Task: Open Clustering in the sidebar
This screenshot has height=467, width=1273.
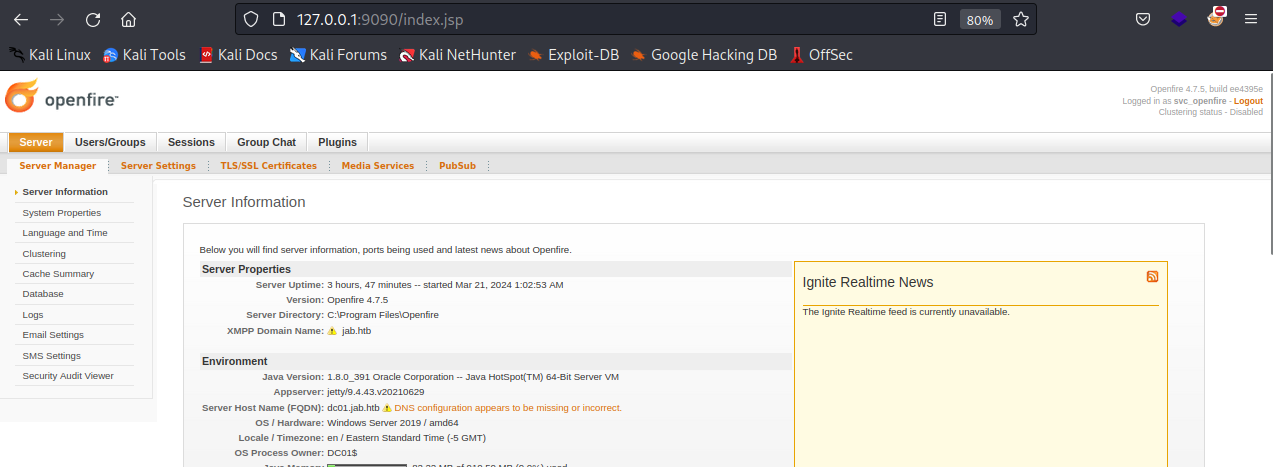Action: click(x=44, y=254)
